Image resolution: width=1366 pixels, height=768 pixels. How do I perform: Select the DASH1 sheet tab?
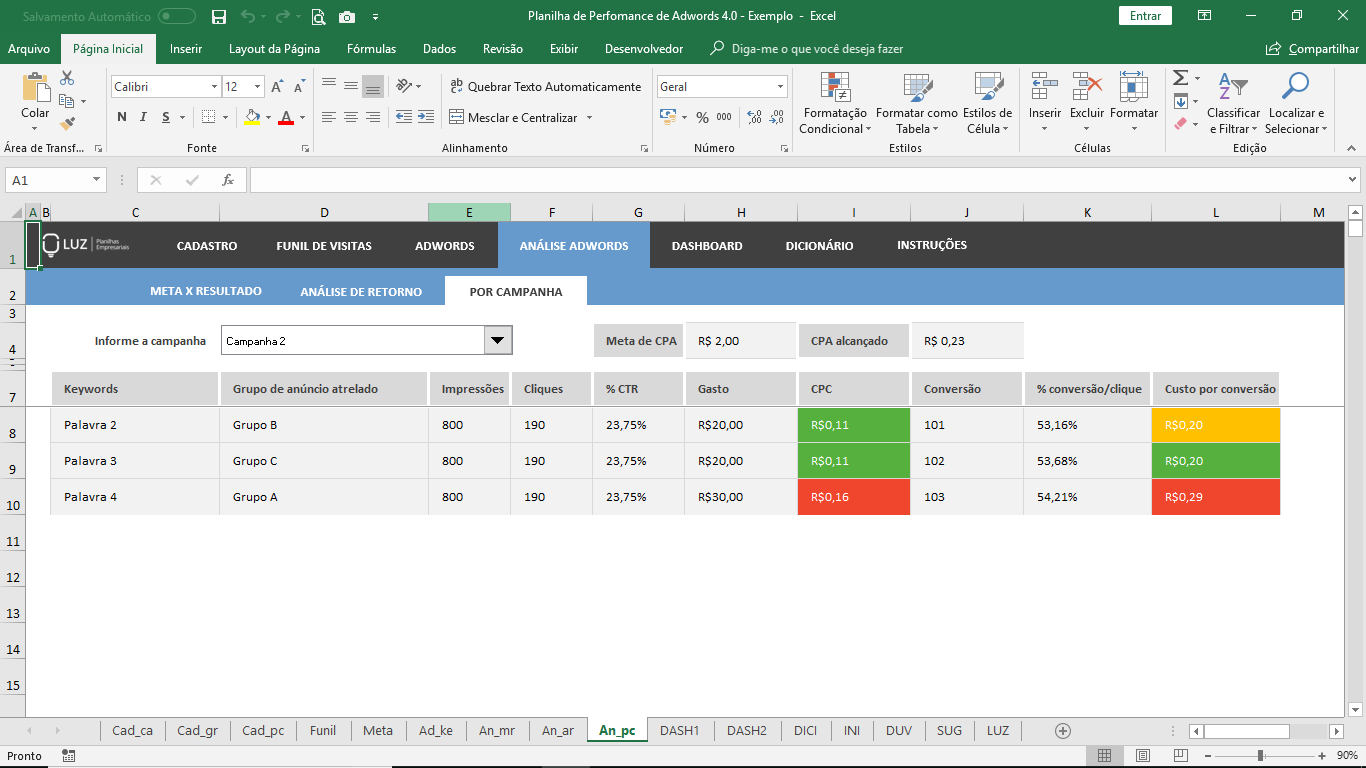680,731
